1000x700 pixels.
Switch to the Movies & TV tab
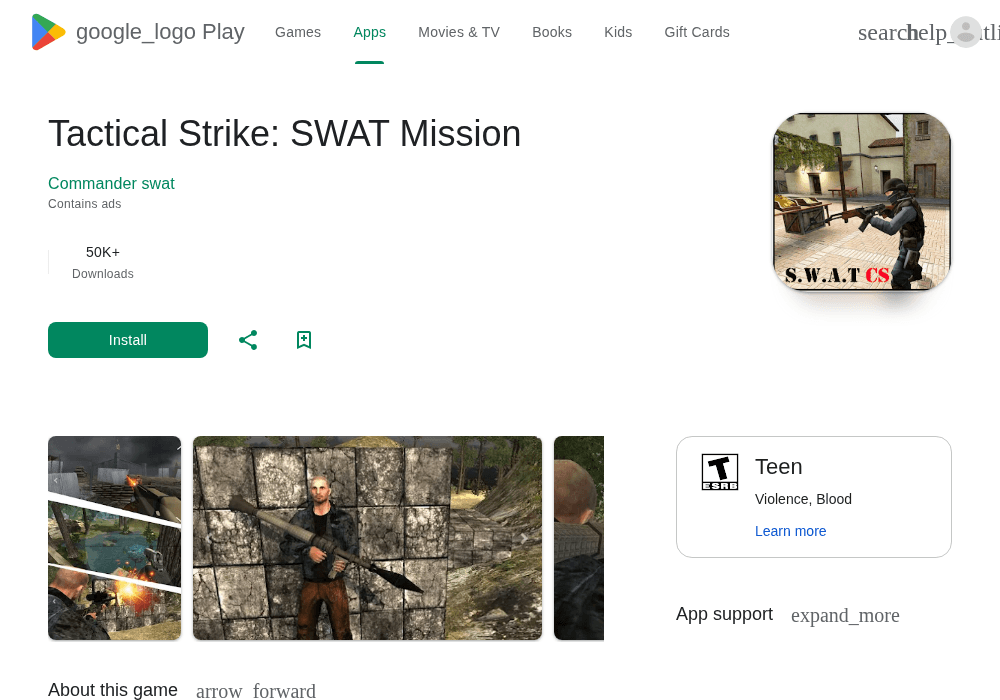click(459, 32)
